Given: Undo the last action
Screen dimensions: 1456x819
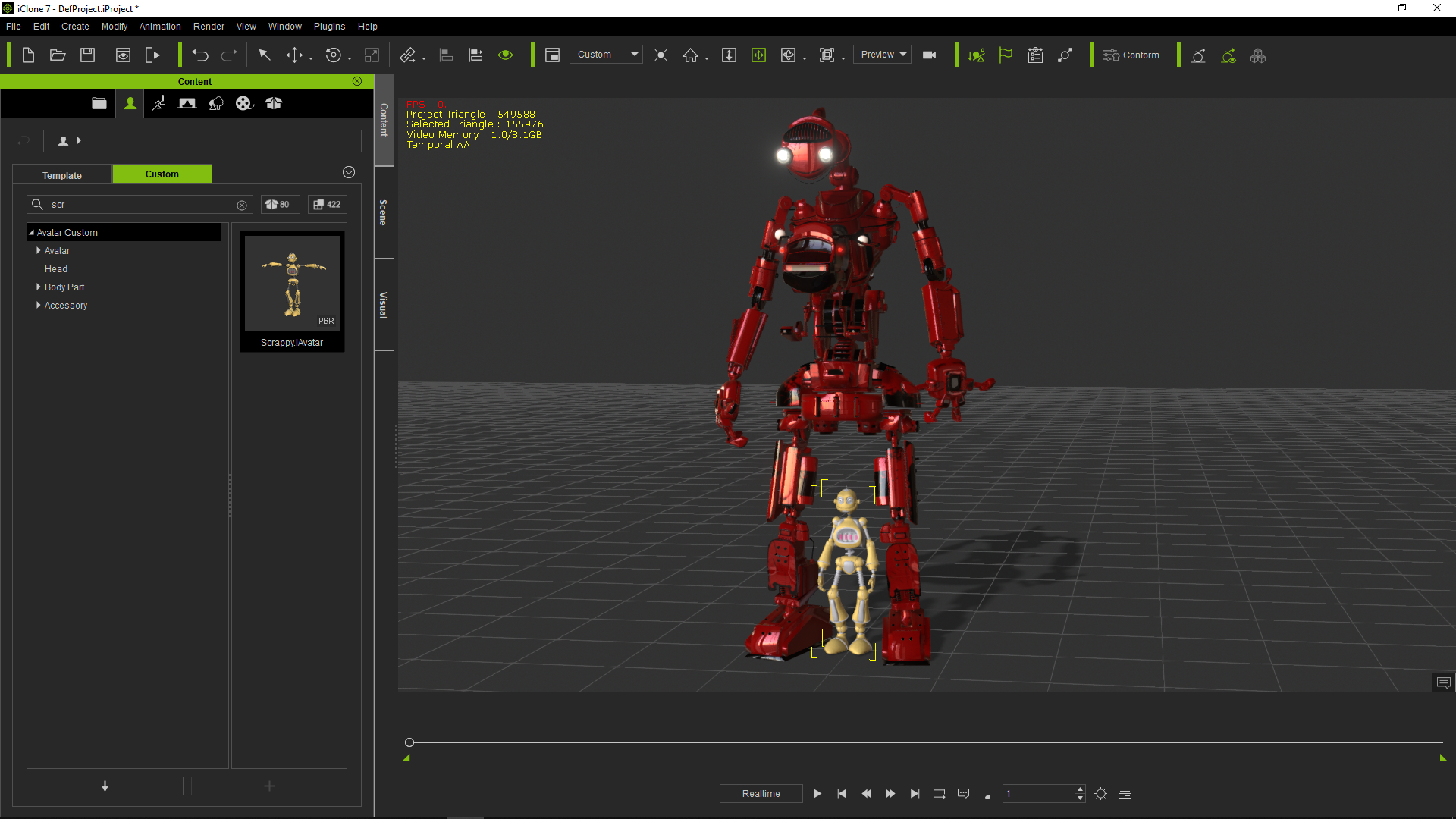Looking at the screenshot, I should pos(200,55).
